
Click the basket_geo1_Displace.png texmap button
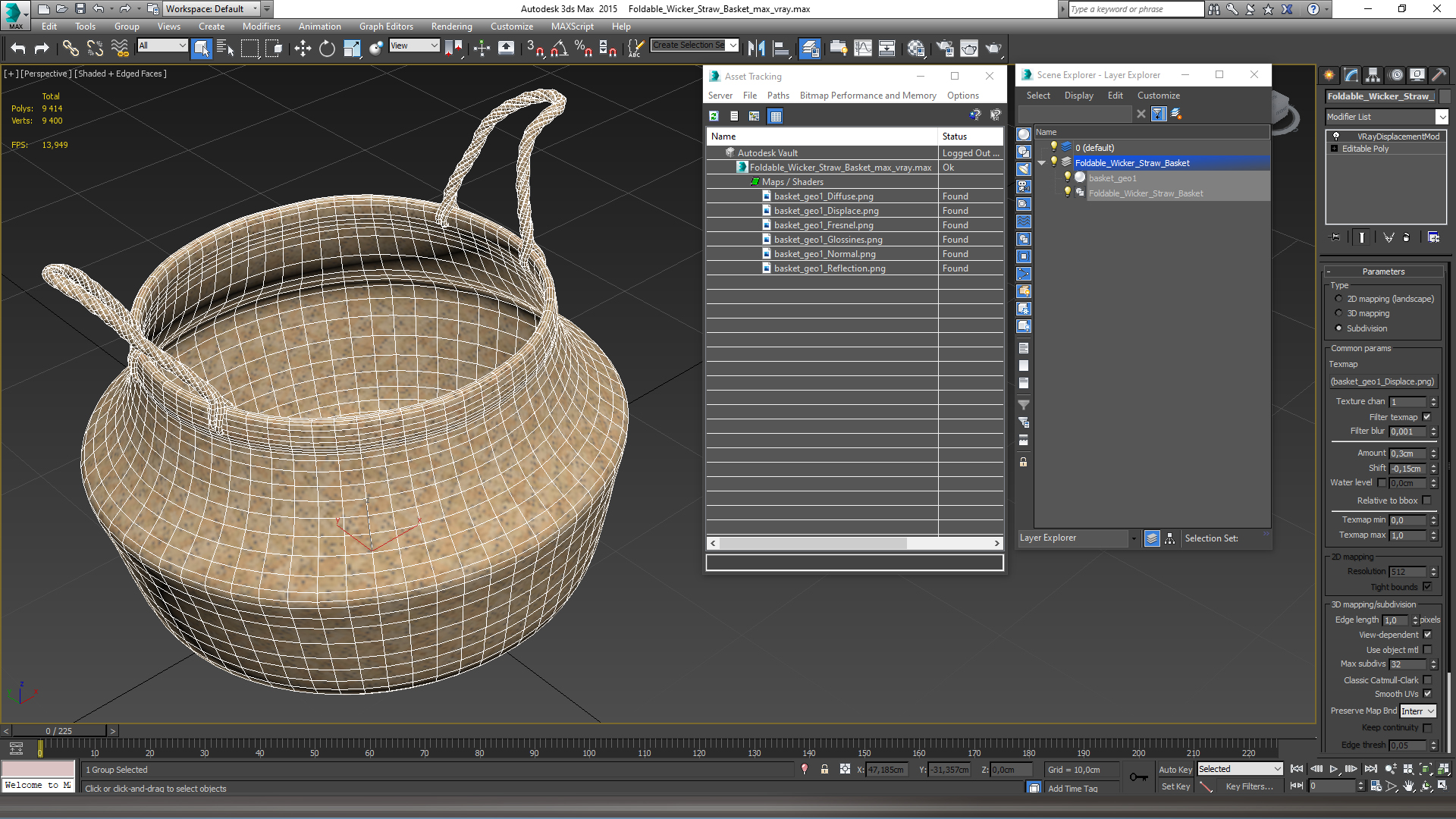[x=1382, y=381]
